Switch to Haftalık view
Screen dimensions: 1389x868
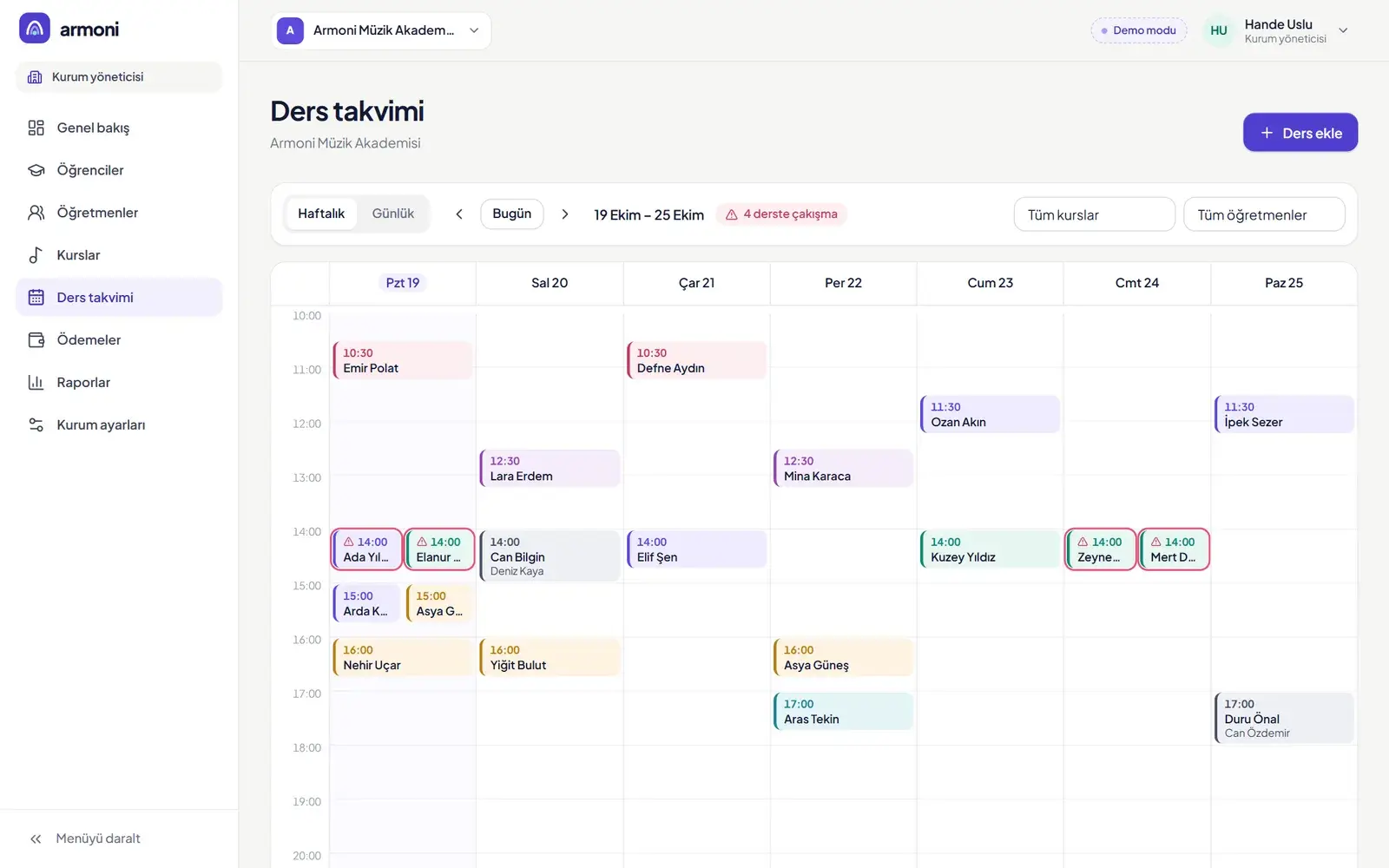[321, 214]
